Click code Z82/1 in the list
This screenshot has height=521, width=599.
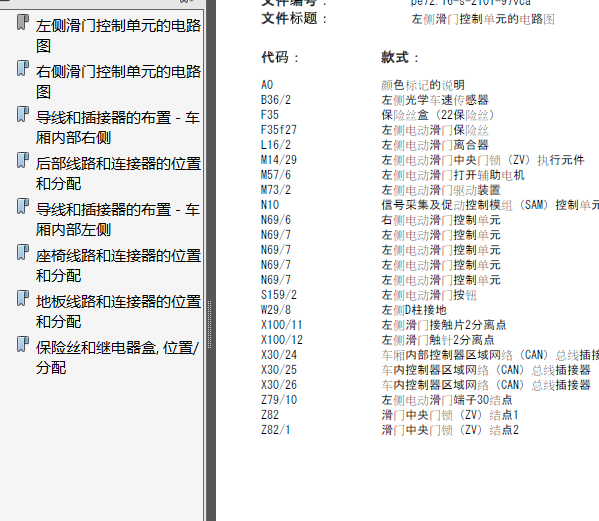[x=276, y=430]
